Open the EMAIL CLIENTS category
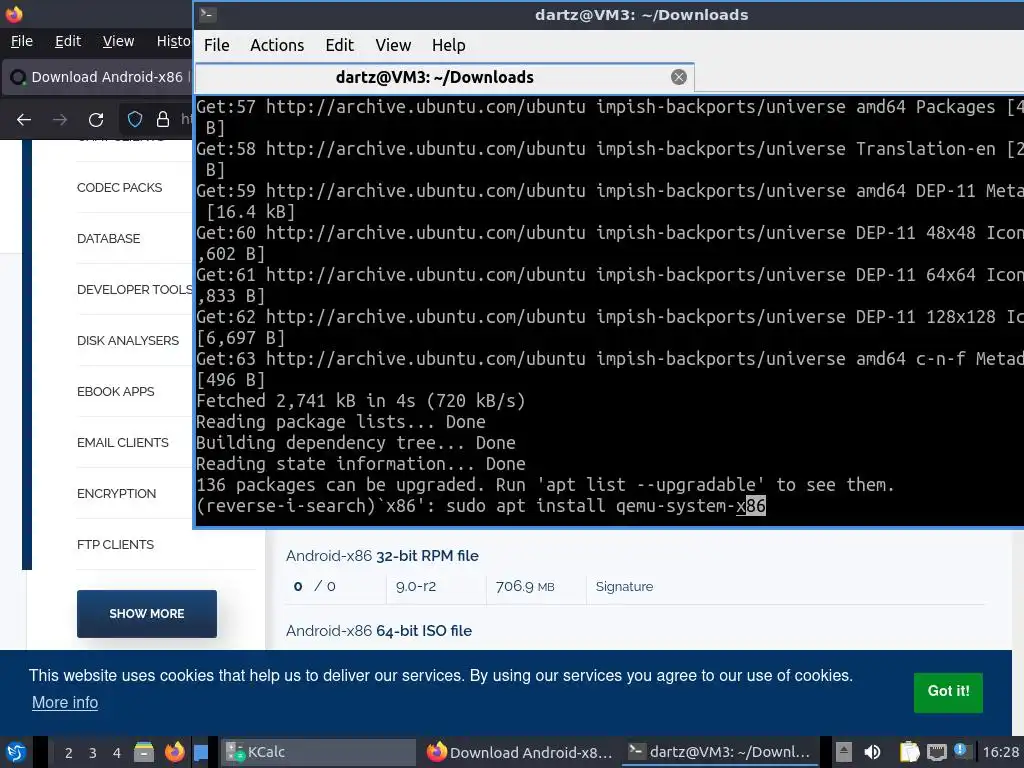The height and width of the screenshot is (768, 1024). click(x=123, y=443)
